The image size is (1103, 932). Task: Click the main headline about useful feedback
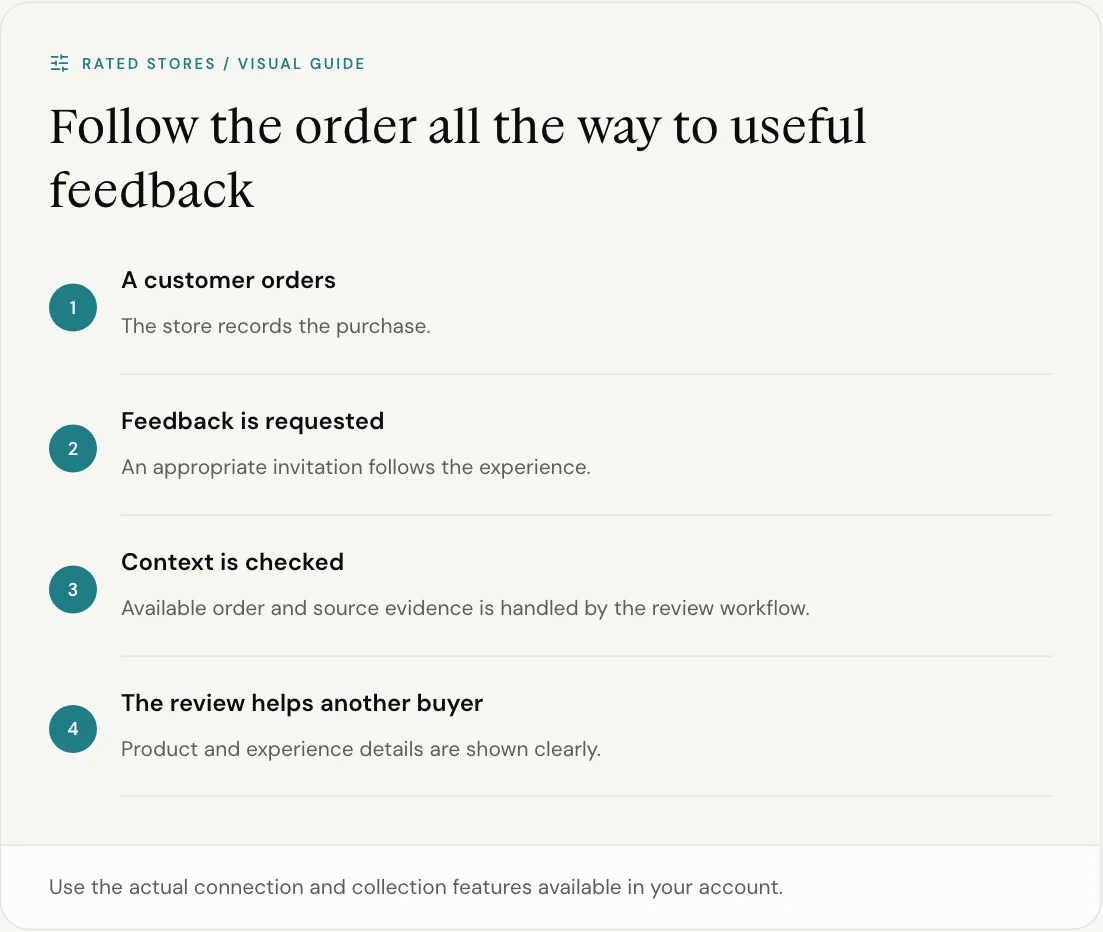[458, 158]
